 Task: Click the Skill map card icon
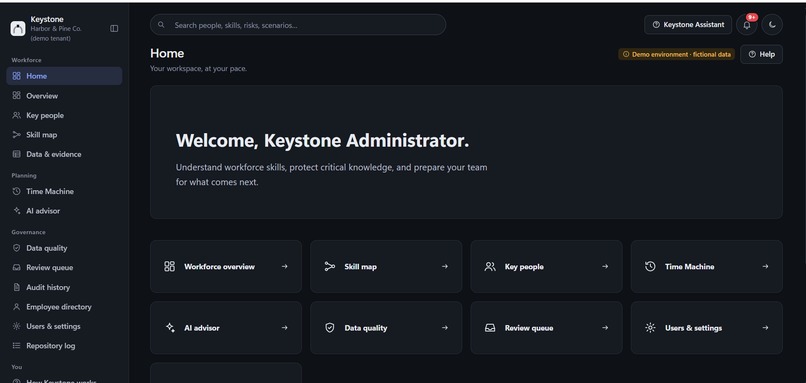point(330,266)
